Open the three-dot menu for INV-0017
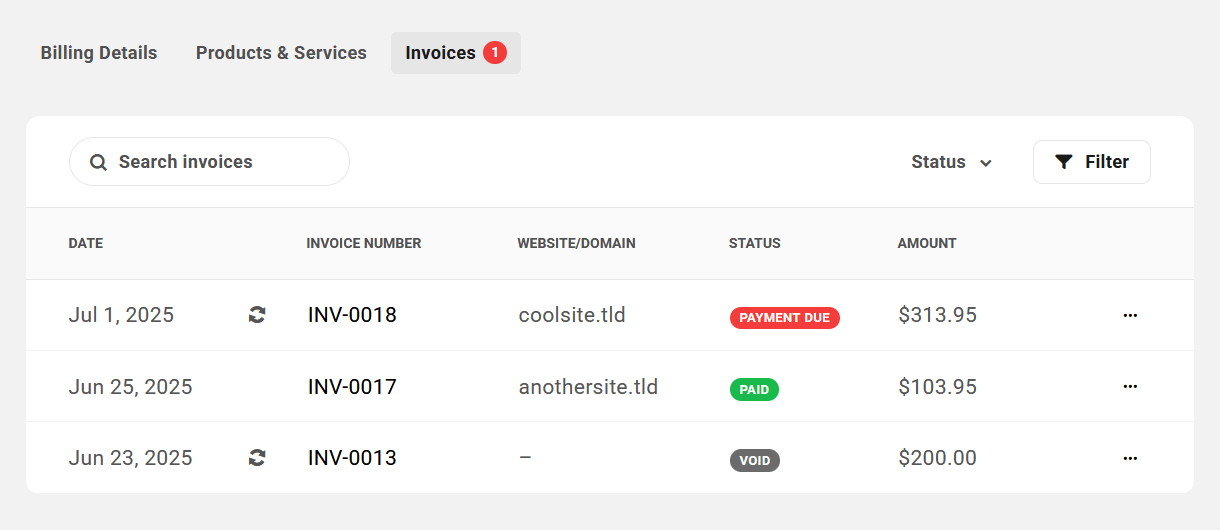 pos(1130,386)
